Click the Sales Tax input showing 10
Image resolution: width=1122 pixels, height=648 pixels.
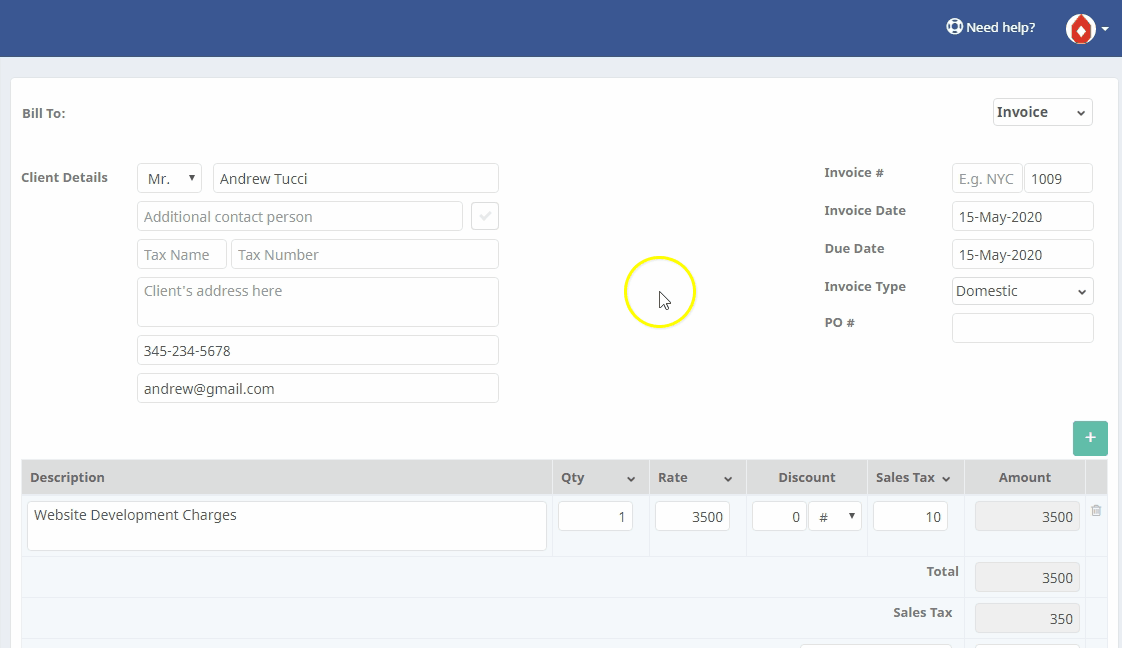pyautogui.click(x=910, y=516)
